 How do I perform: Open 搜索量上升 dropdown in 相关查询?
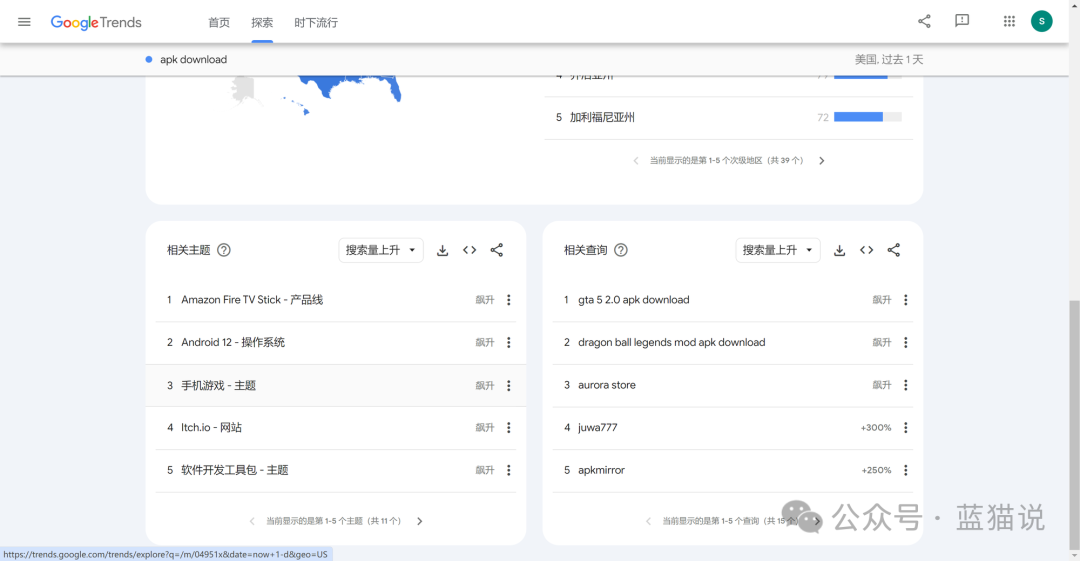(778, 250)
